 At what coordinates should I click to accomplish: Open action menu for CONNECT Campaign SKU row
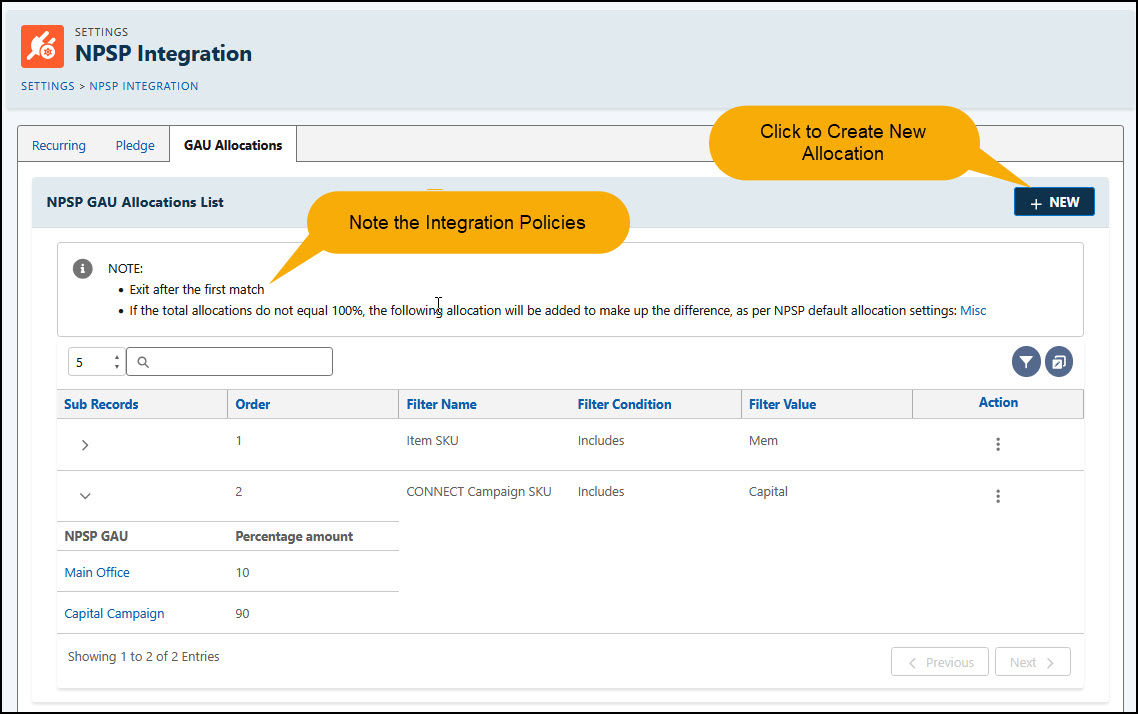tap(998, 496)
